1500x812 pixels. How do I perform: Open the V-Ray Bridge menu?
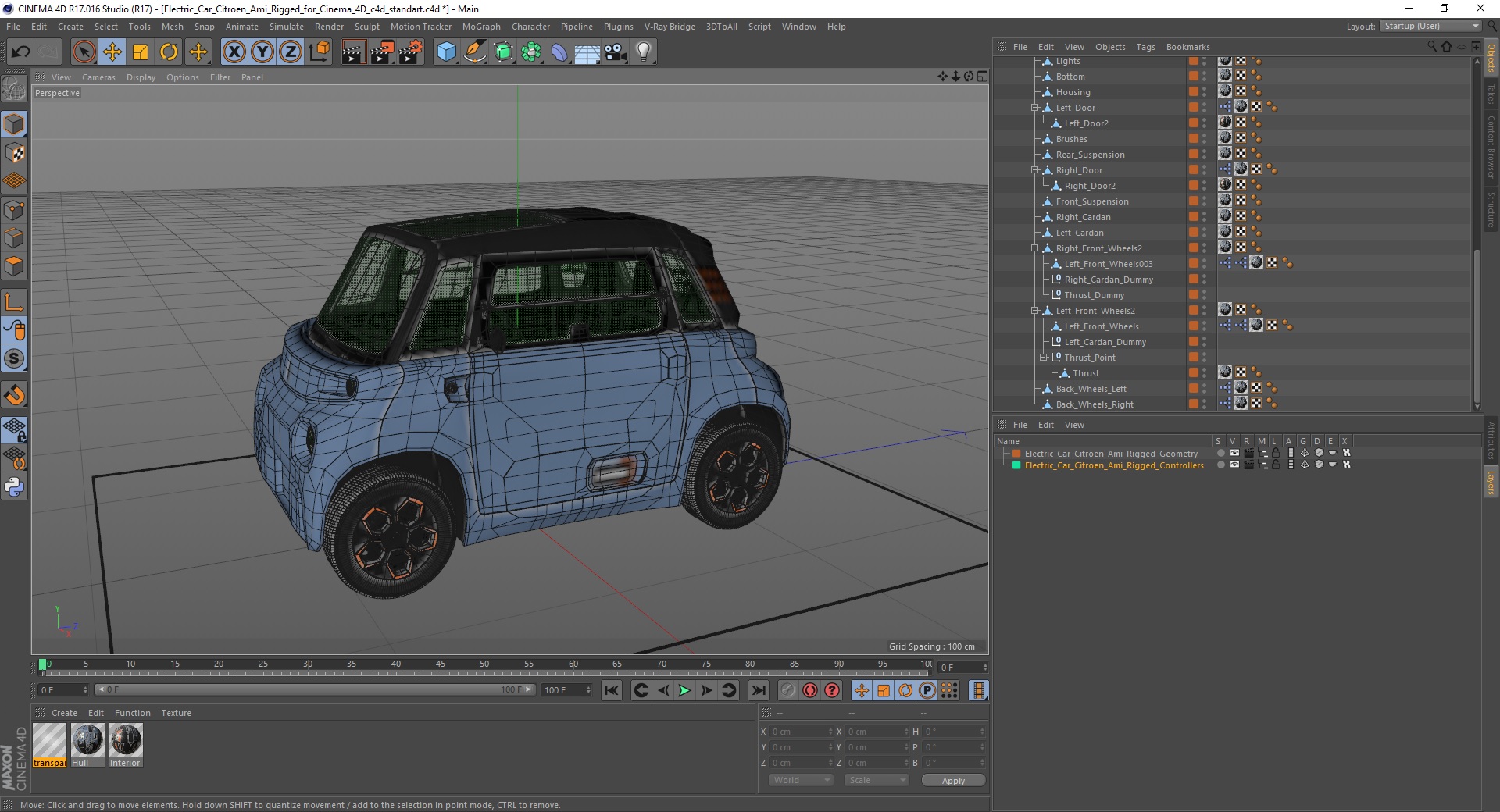[670, 27]
